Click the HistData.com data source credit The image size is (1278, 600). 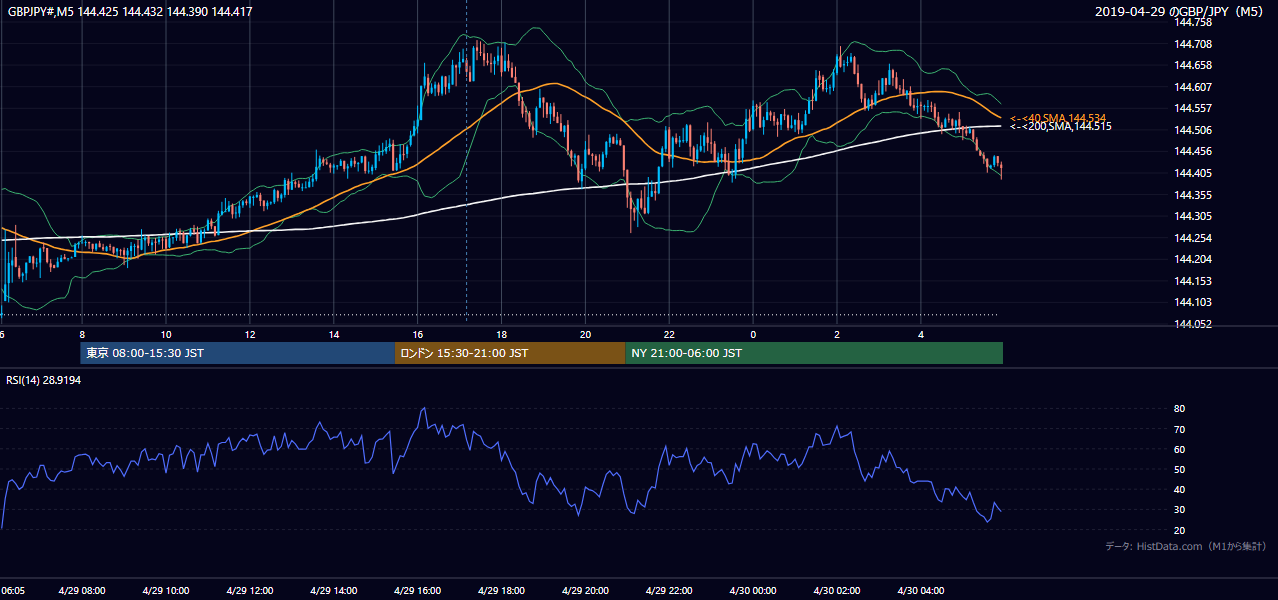point(1186,546)
